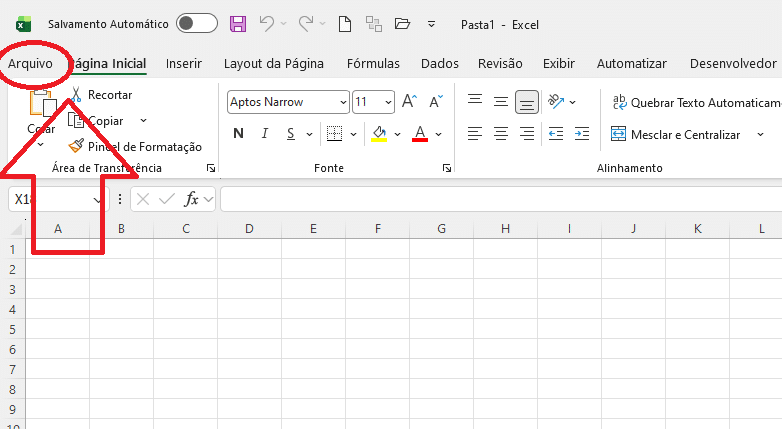782x429 pixels.
Task: Switch to Layout da Página tab
Action: tap(274, 64)
